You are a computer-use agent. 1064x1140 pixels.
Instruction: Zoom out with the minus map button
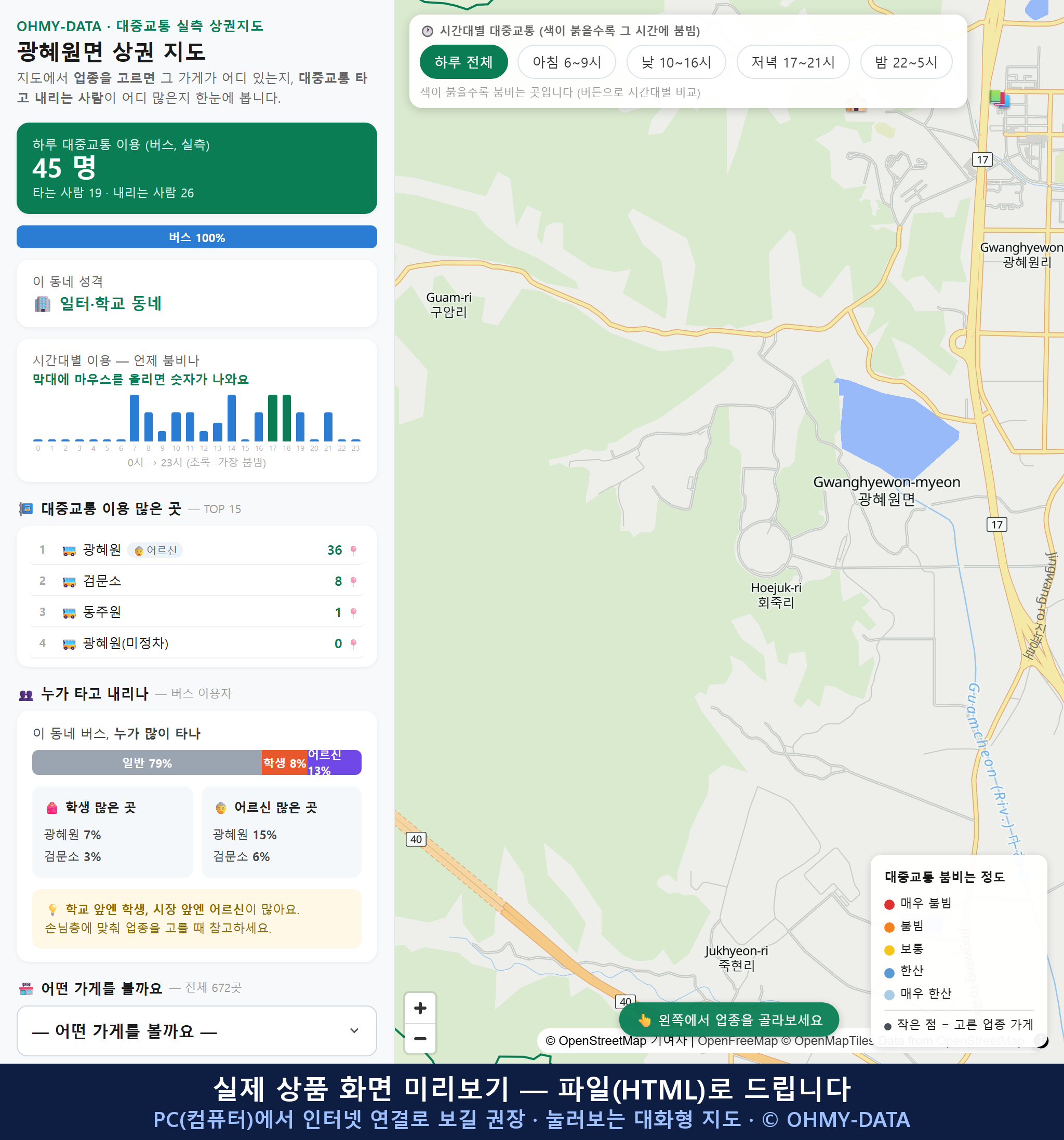pos(420,1039)
